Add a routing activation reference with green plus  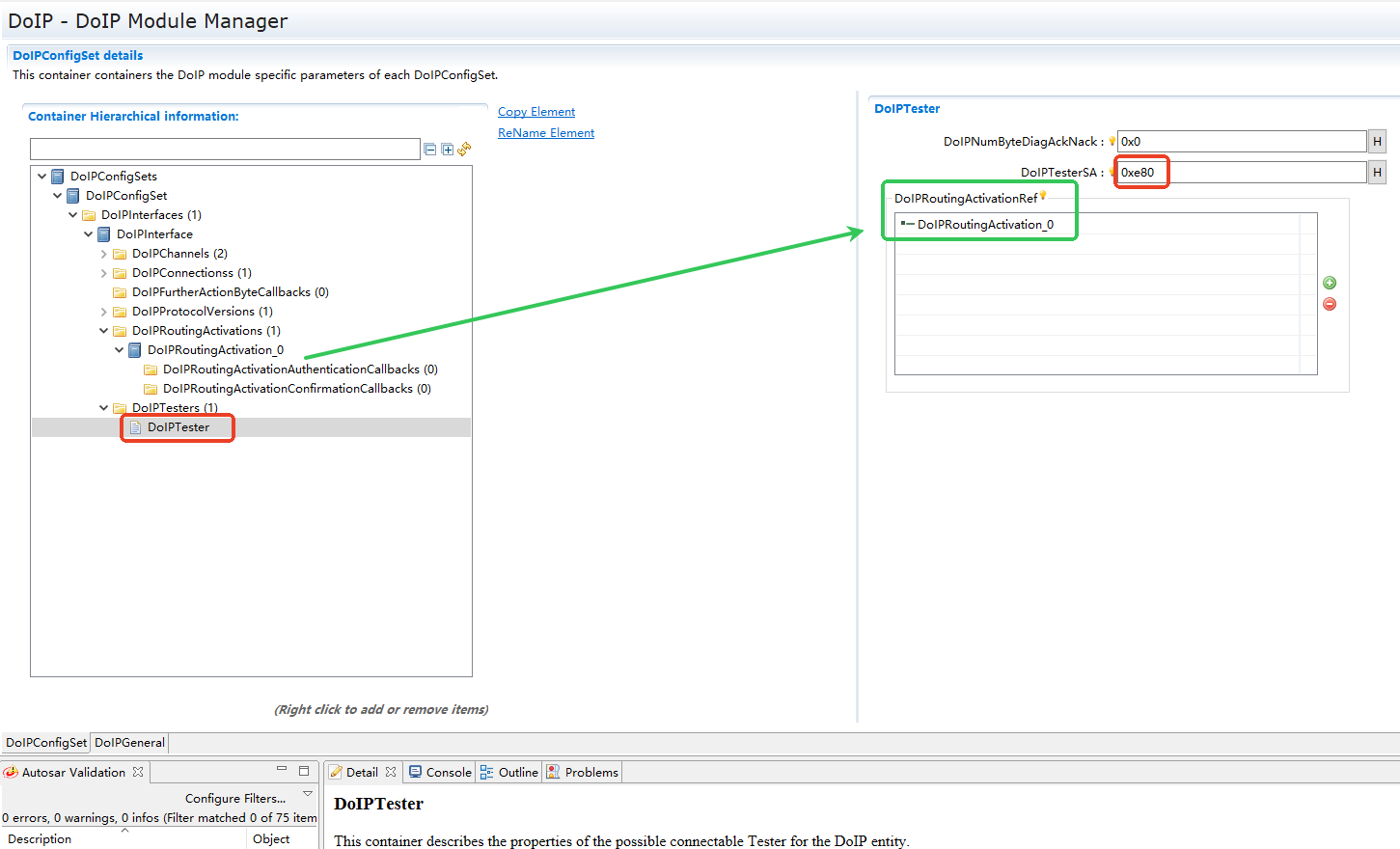[x=1330, y=283]
